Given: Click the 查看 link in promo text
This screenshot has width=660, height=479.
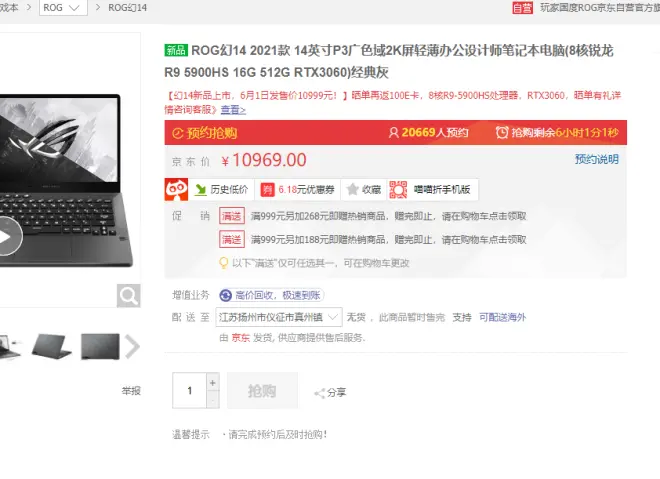Looking at the screenshot, I should point(233,110).
